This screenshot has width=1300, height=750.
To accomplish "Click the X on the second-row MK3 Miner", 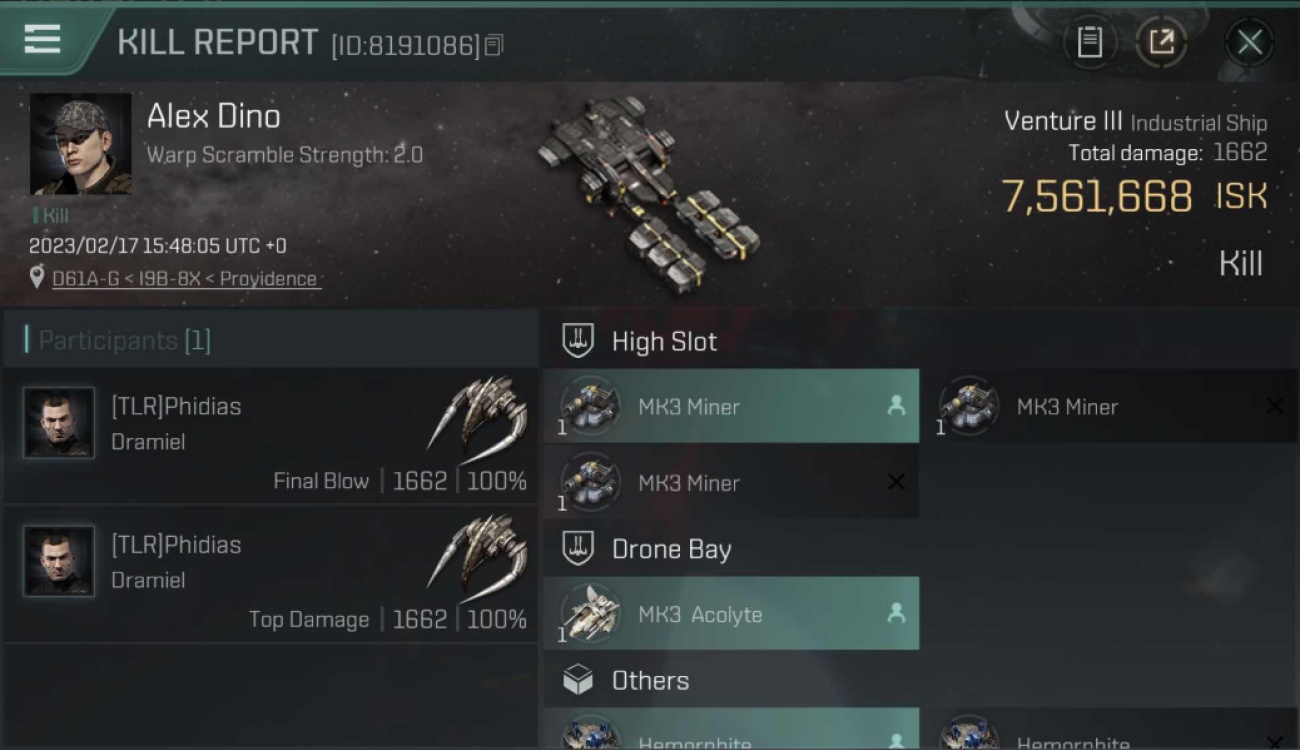I will tap(896, 482).
